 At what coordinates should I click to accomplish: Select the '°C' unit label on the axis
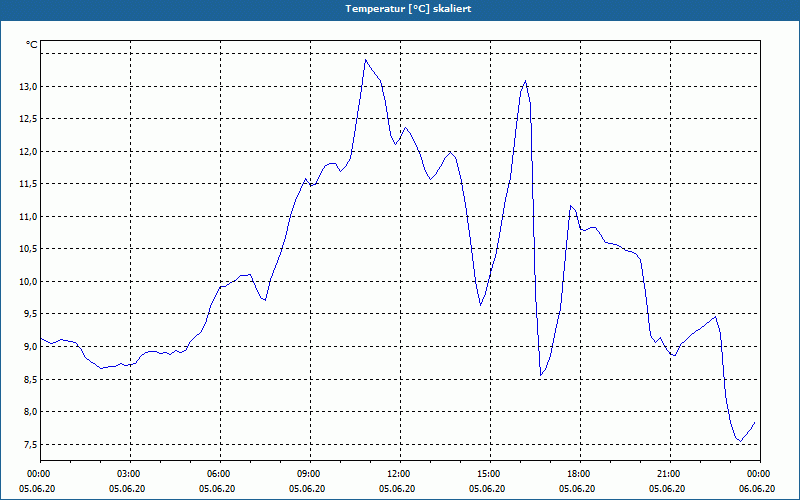coord(31,45)
